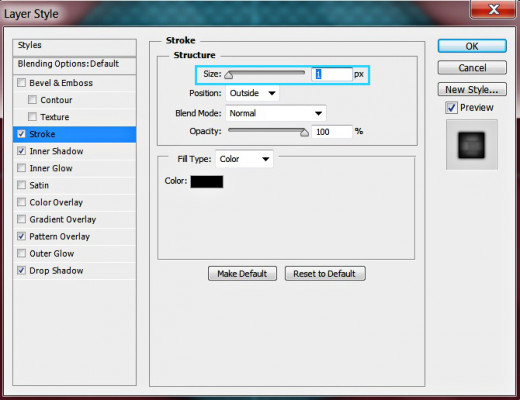Enable the Bevel & Emboss checkbox

point(21,82)
